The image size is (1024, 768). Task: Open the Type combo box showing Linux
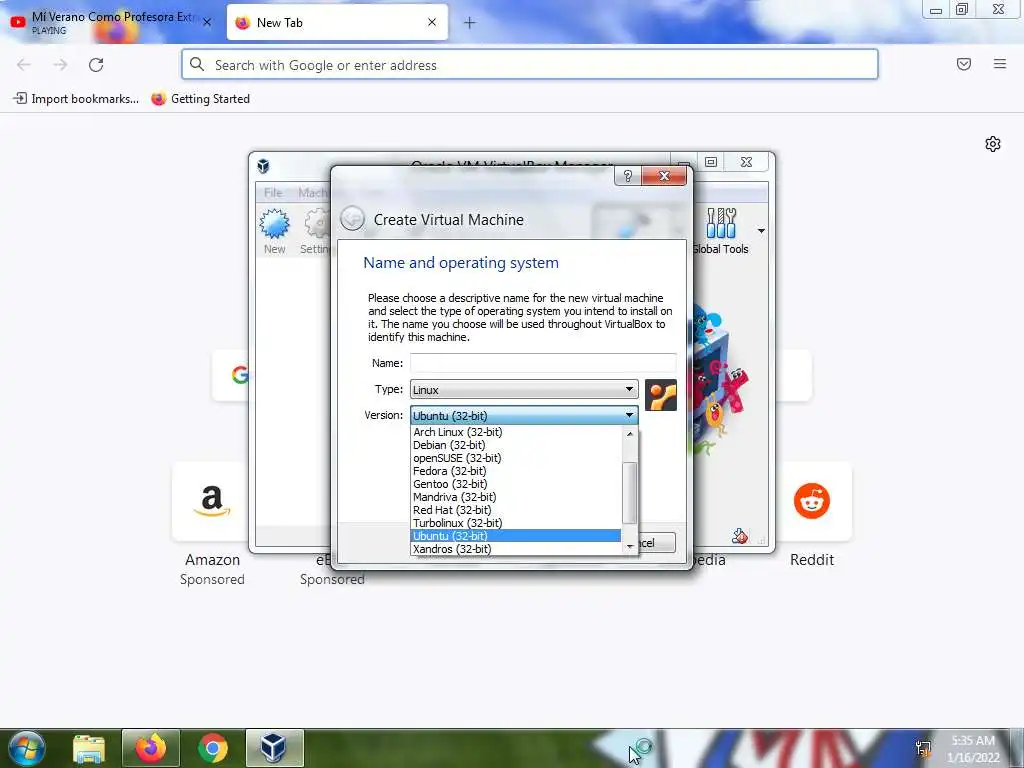(x=524, y=389)
